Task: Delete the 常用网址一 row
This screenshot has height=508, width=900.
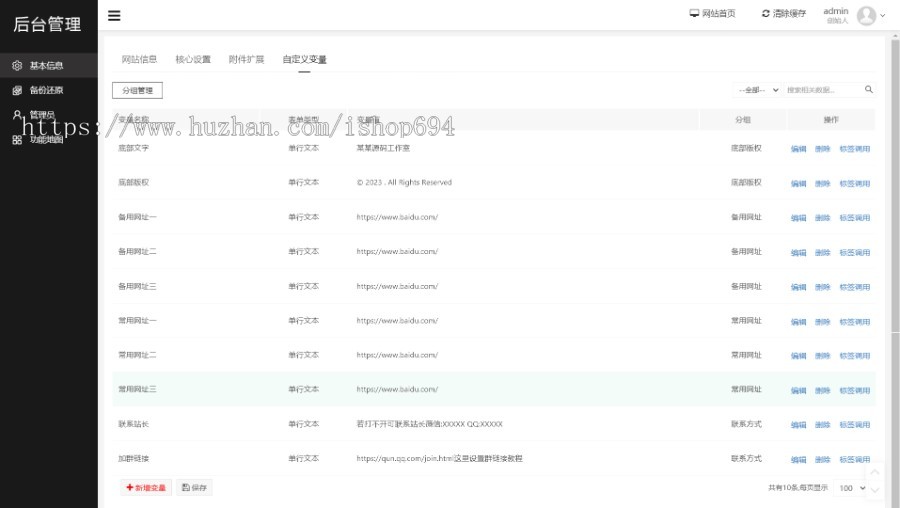Action: pos(823,322)
